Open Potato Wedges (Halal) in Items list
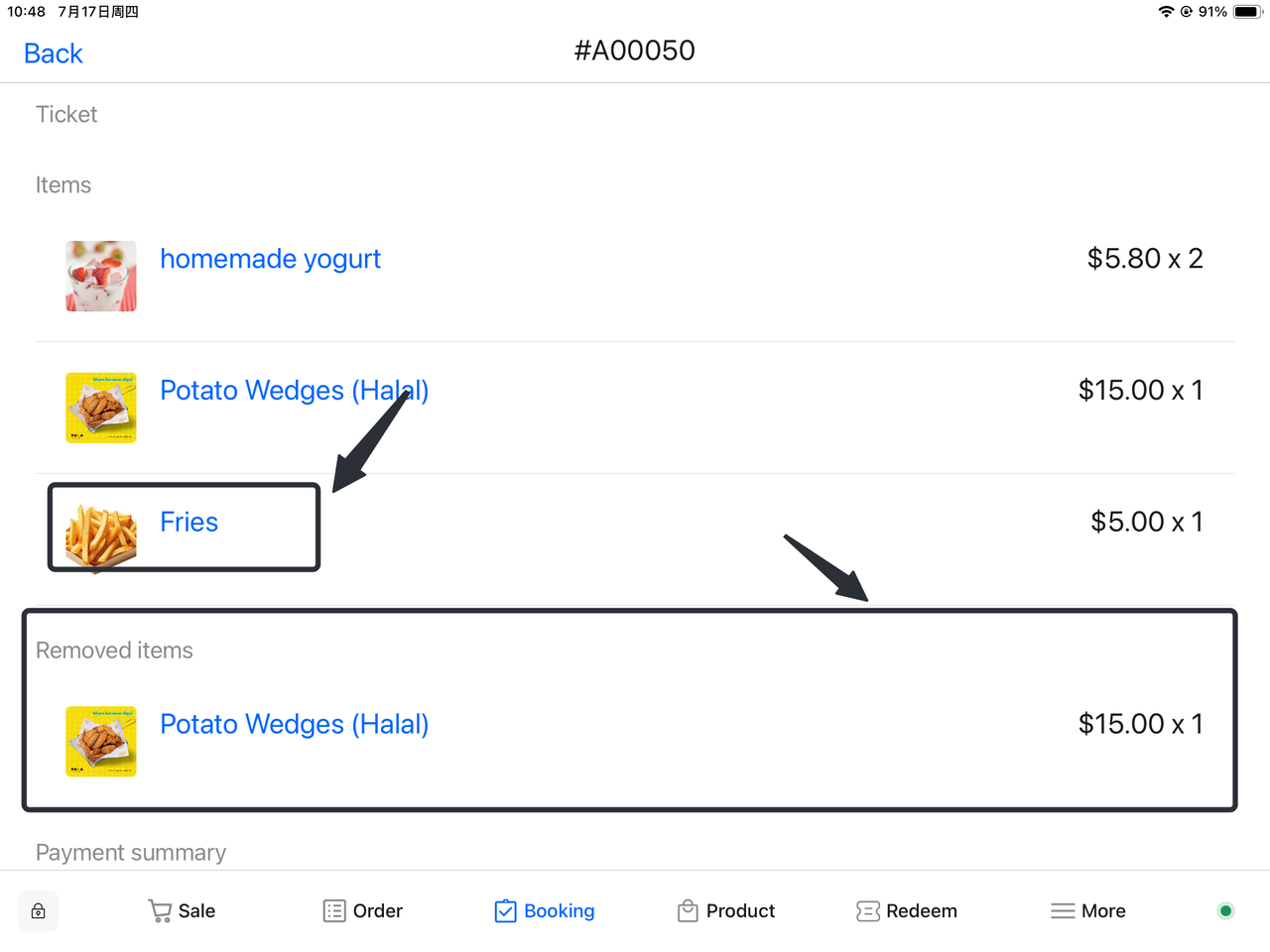The image size is (1270, 952). coord(294,391)
